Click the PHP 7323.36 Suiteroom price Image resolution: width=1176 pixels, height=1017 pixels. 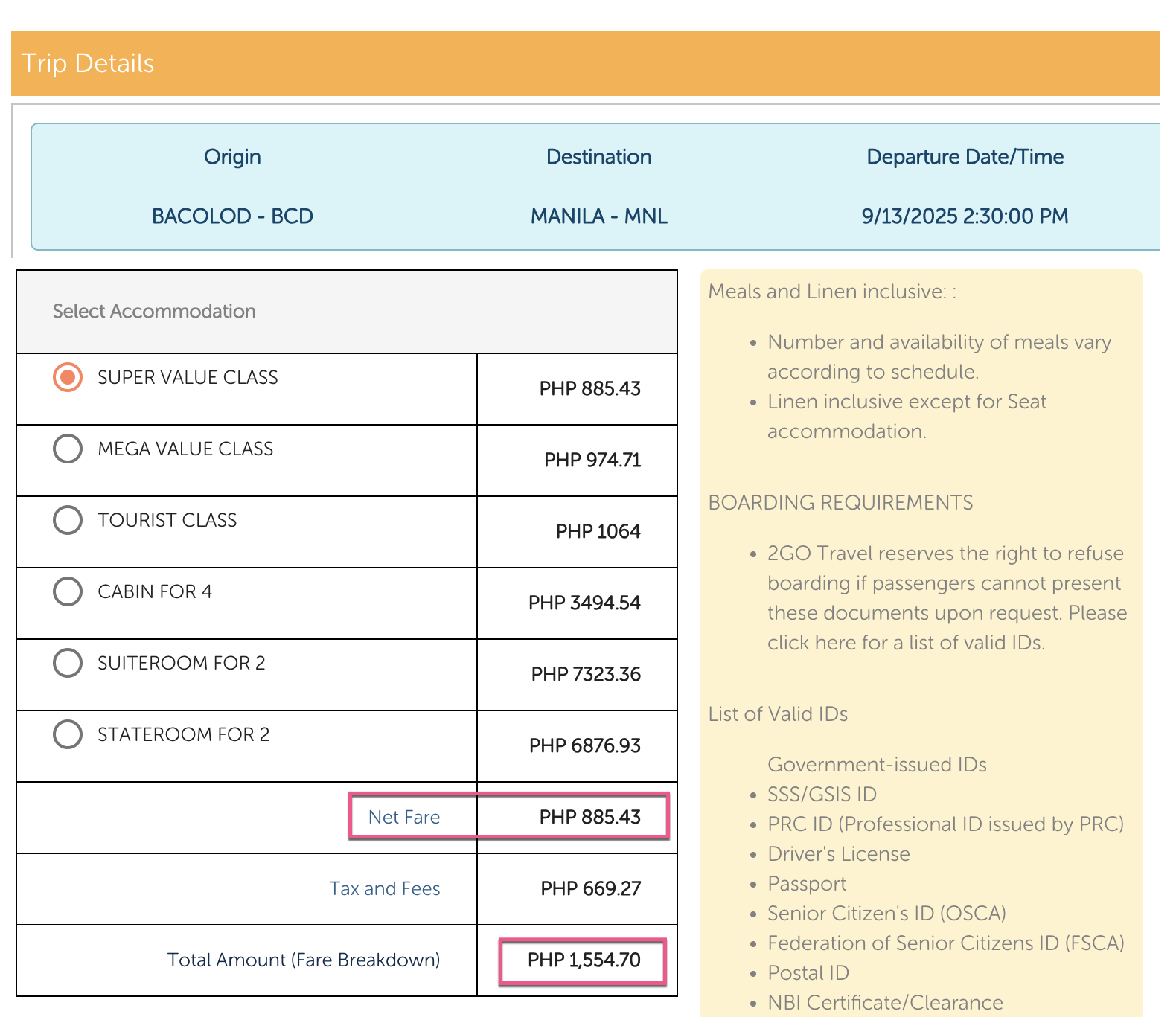586,674
